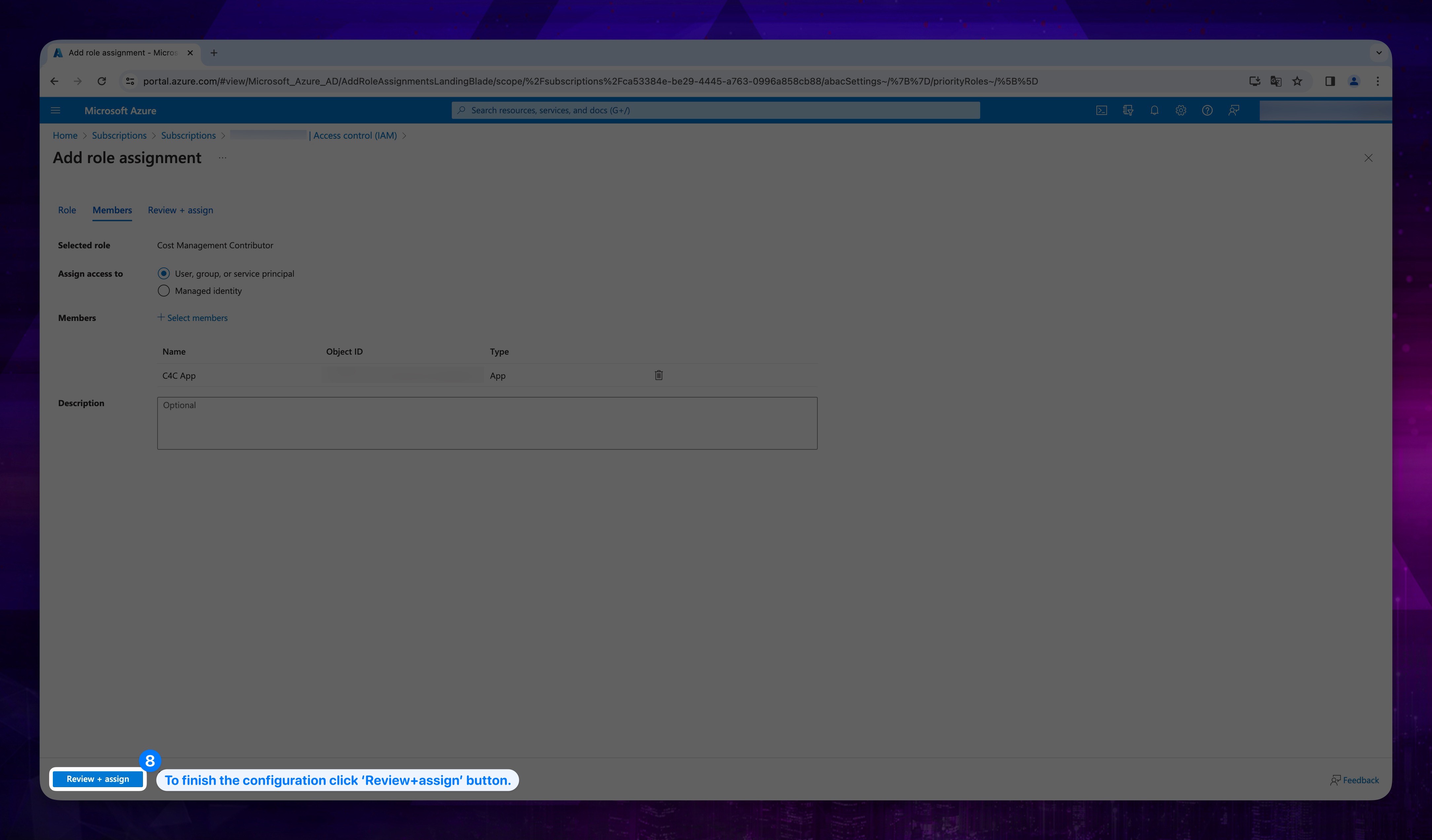Image resolution: width=1432 pixels, height=840 pixels.
Task: Enable Managed identity option
Action: [x=163, y=291]
